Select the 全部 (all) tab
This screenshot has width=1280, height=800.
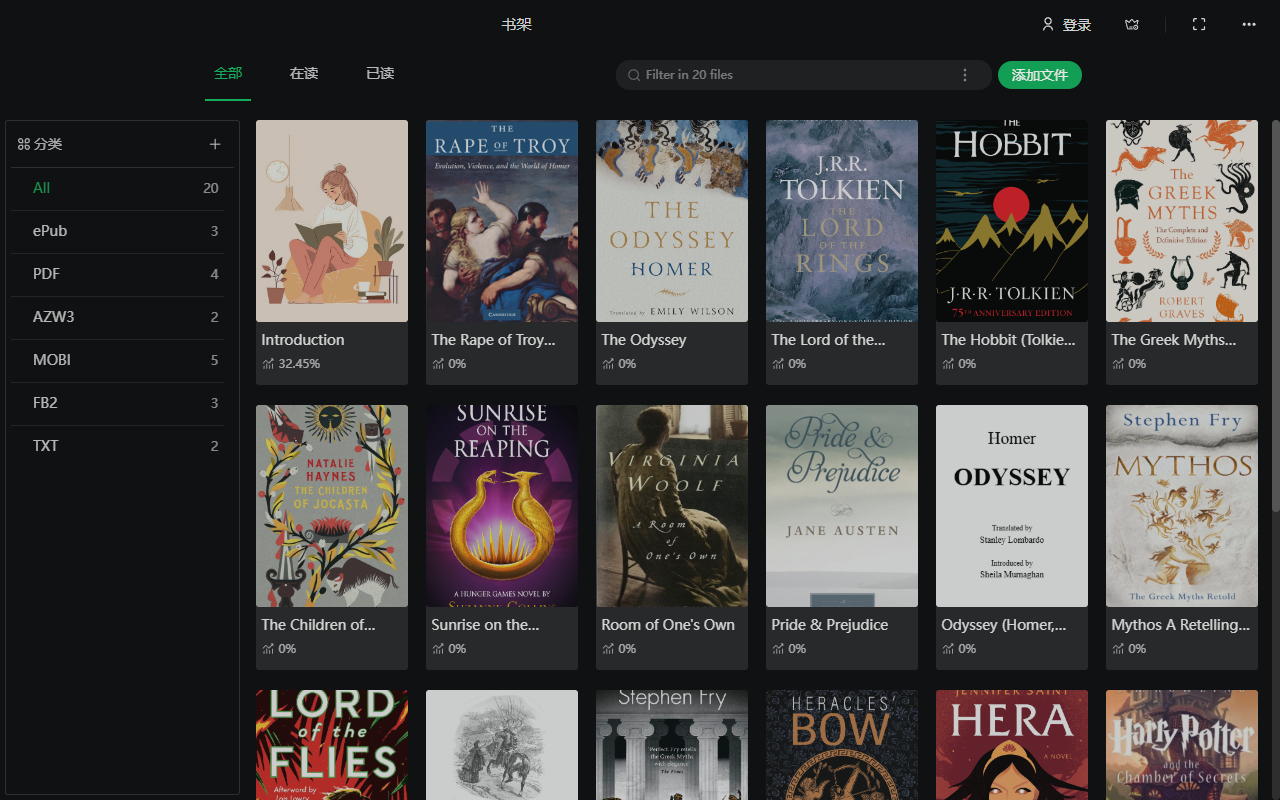click(228, 74)
